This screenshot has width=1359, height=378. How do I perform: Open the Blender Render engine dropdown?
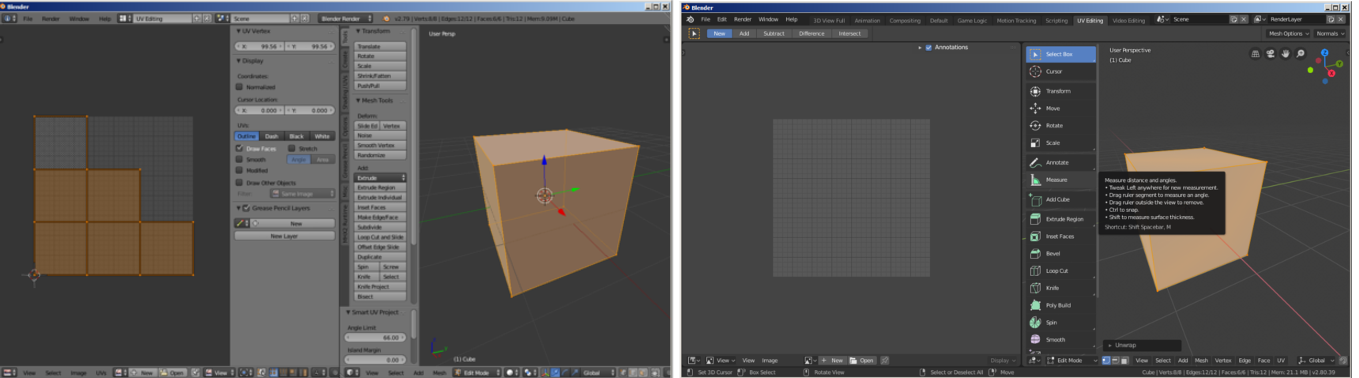346,18
